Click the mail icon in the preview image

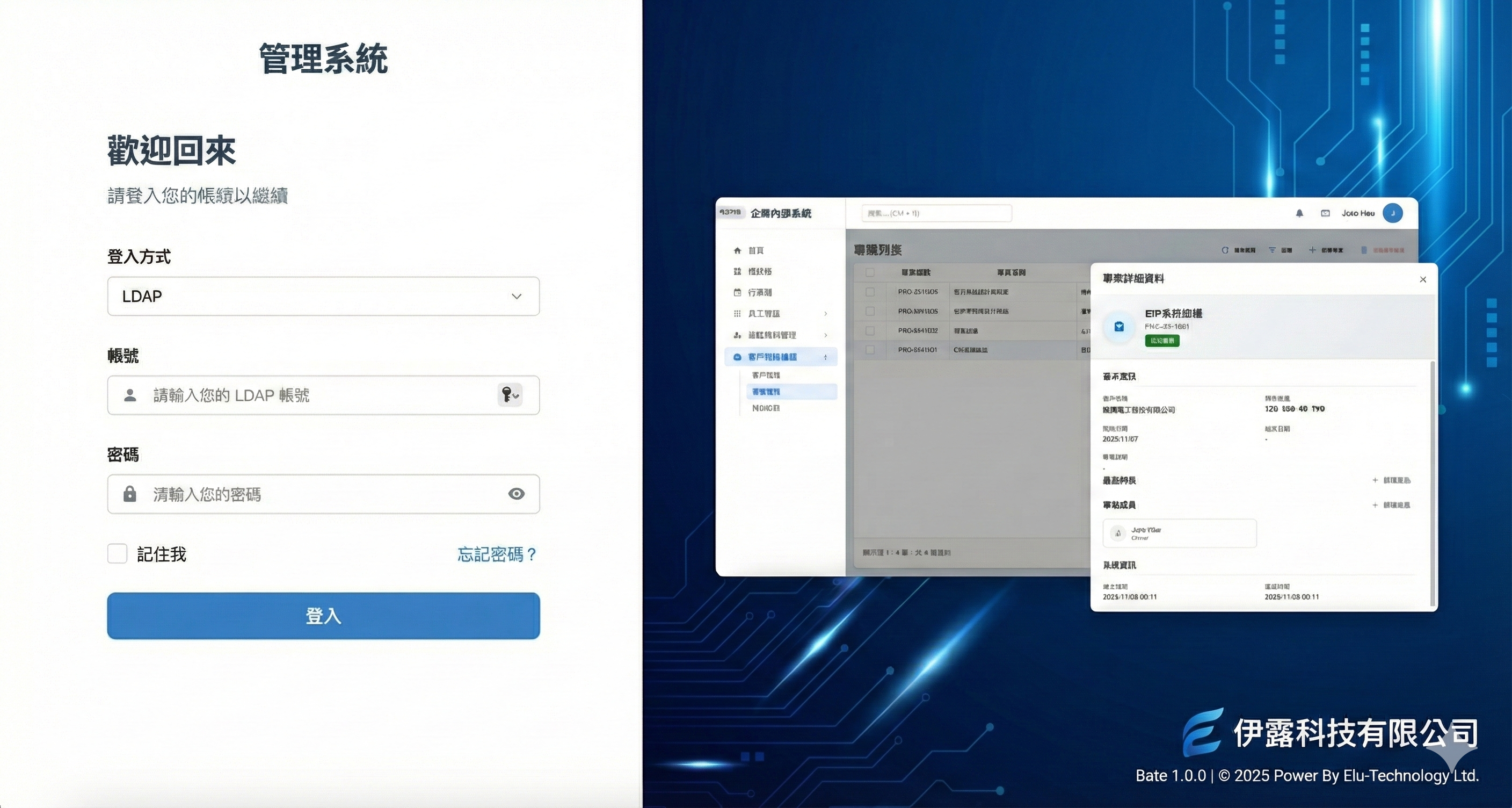(1325, 213)
